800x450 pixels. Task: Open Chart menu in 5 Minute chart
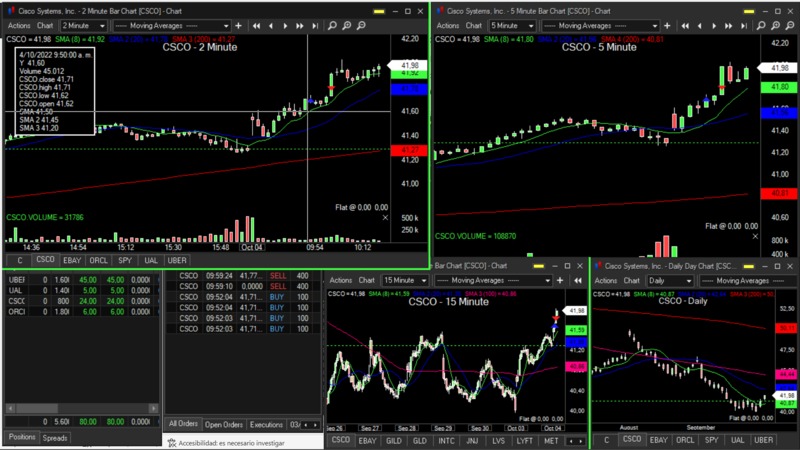tap(473, 25)
